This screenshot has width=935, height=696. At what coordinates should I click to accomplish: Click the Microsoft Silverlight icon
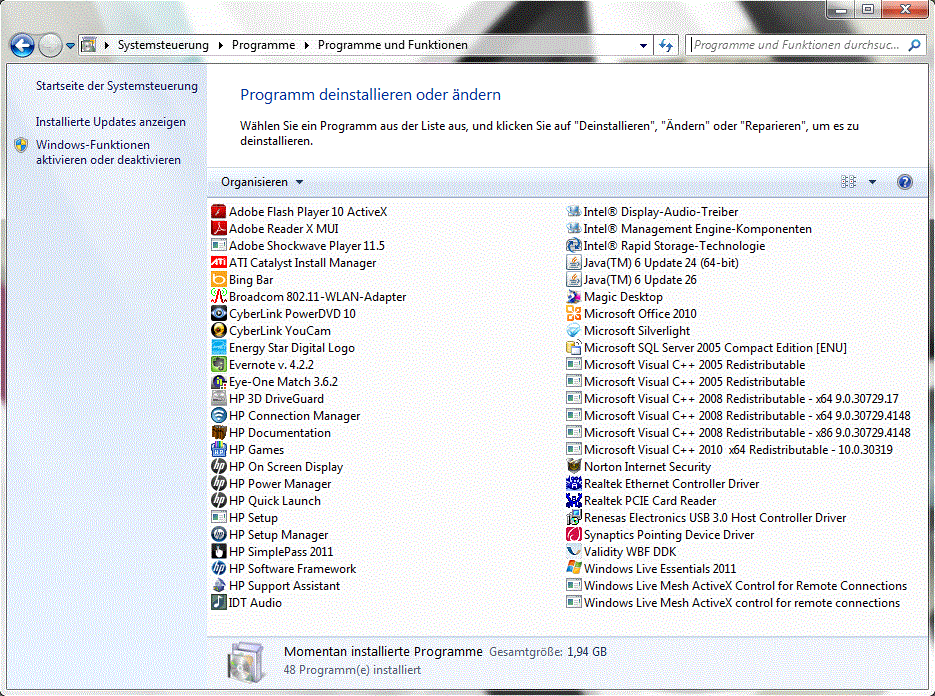(574, 330)
